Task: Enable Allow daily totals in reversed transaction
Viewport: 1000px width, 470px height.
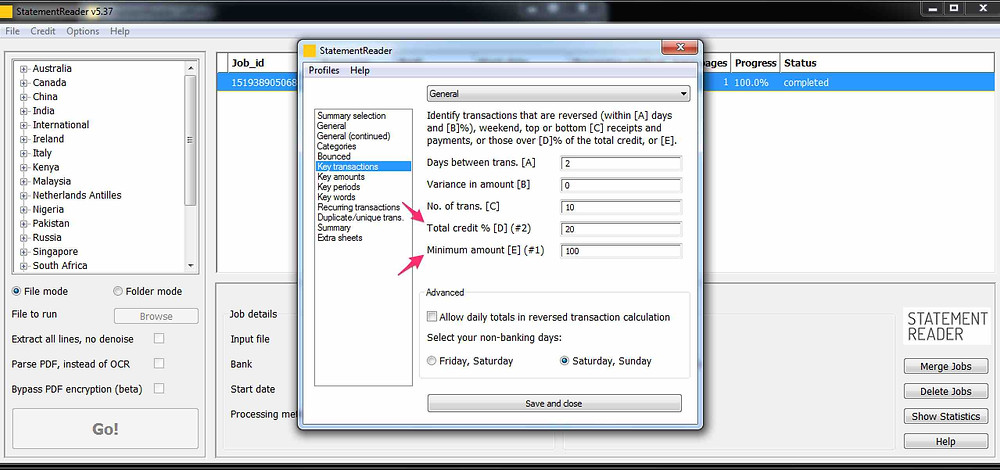Action: pos(432,317)
